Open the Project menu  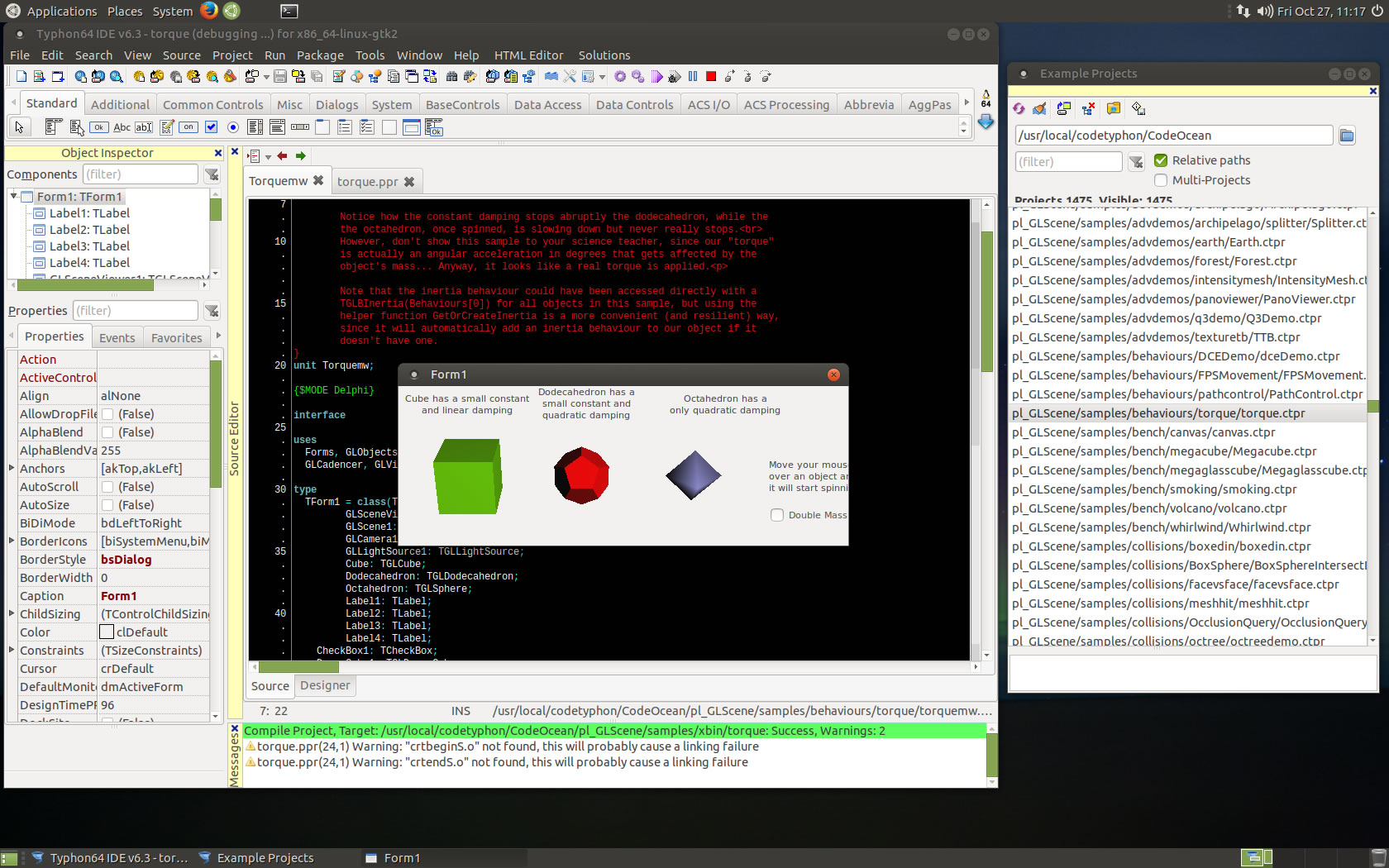pyautogui.click(x=232, y=55)
